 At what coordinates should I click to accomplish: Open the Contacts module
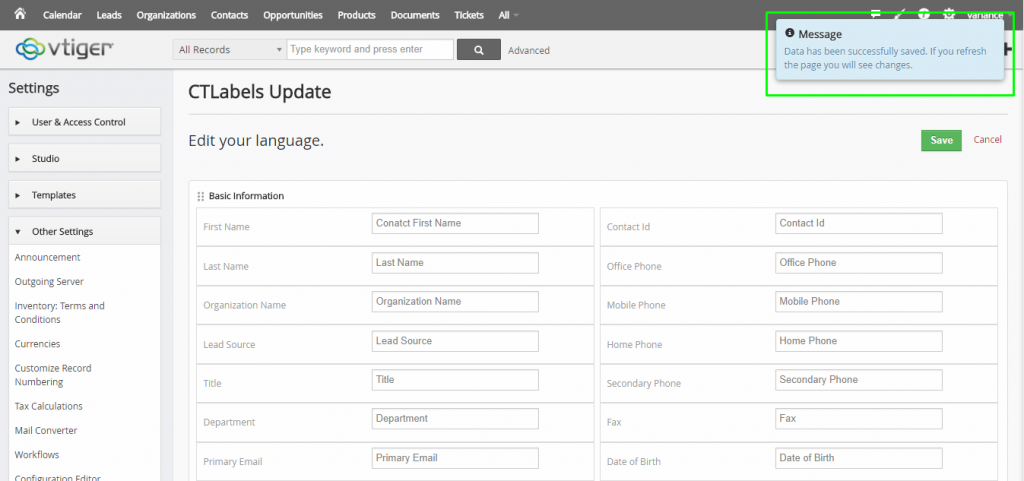[x=229, y=15]
